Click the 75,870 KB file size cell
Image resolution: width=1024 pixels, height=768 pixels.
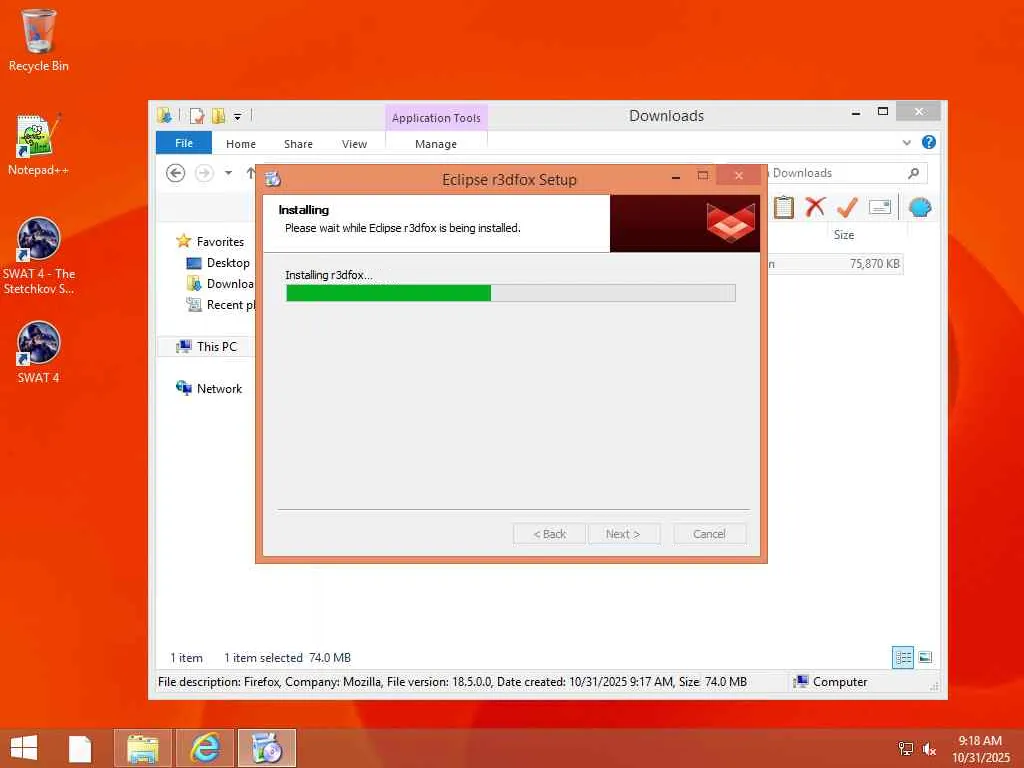[x=874, y=264]
